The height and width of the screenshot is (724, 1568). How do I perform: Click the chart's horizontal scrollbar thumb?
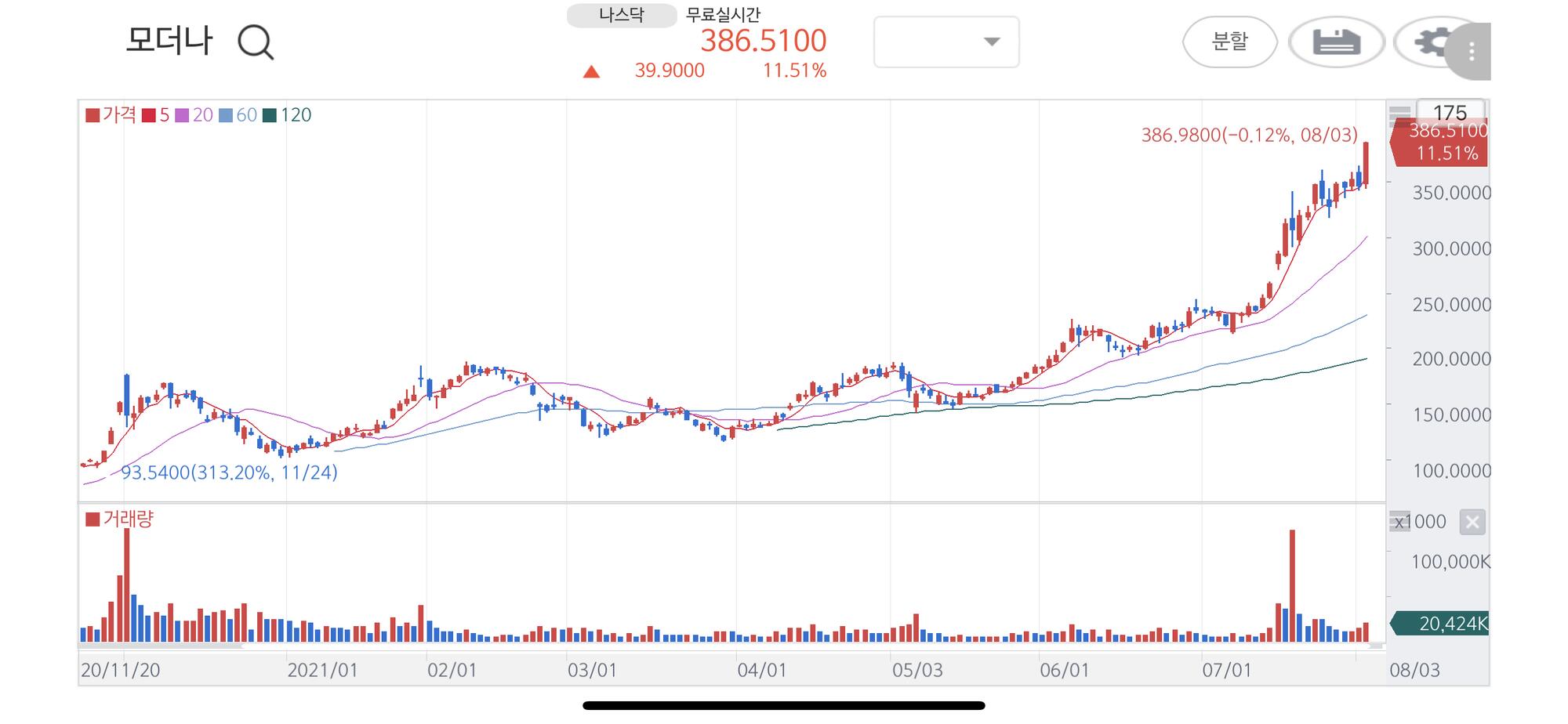161,646
